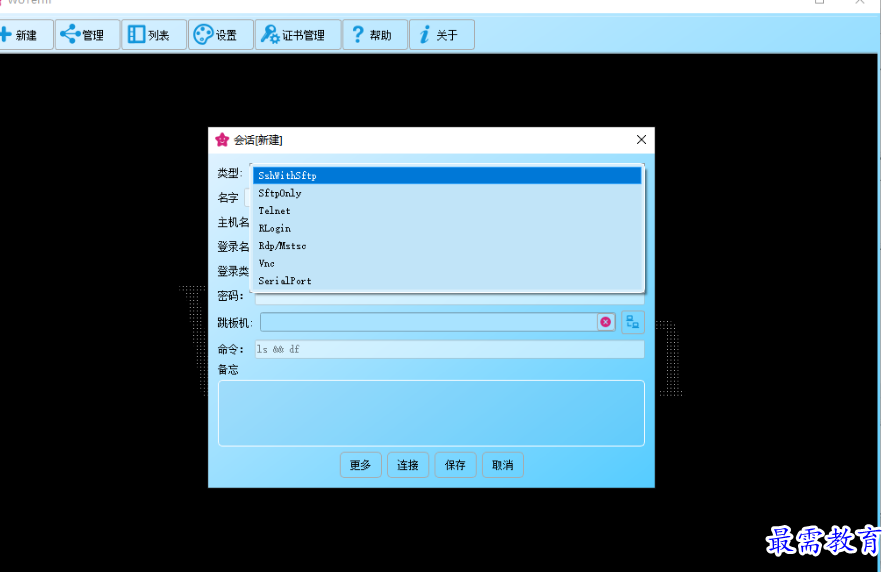Open the 管理 (Manage) toolbar button
The height and width of the screenshot is (572, 890).
[87, 35]
